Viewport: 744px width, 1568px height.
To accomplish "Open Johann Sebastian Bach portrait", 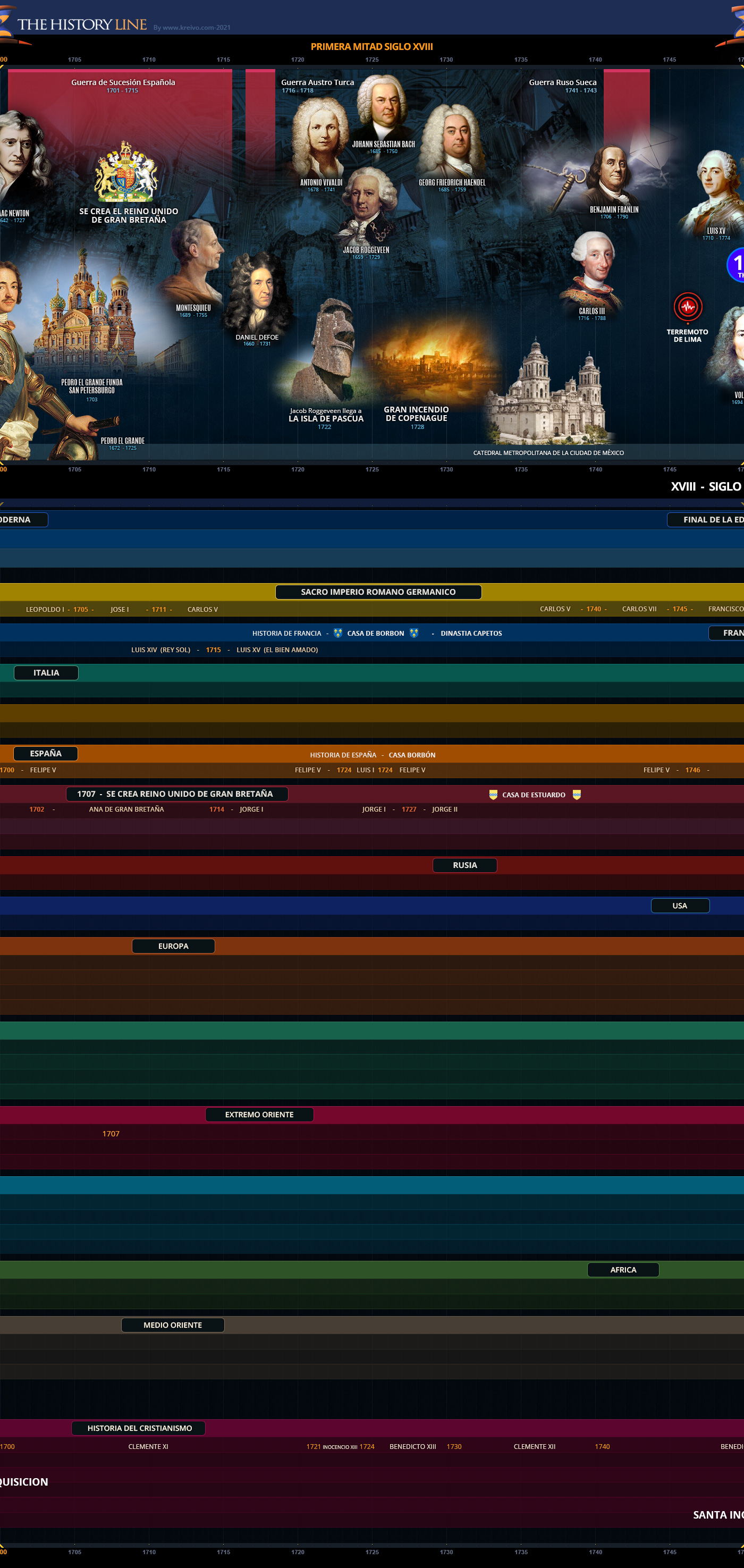I will [383, 107].
